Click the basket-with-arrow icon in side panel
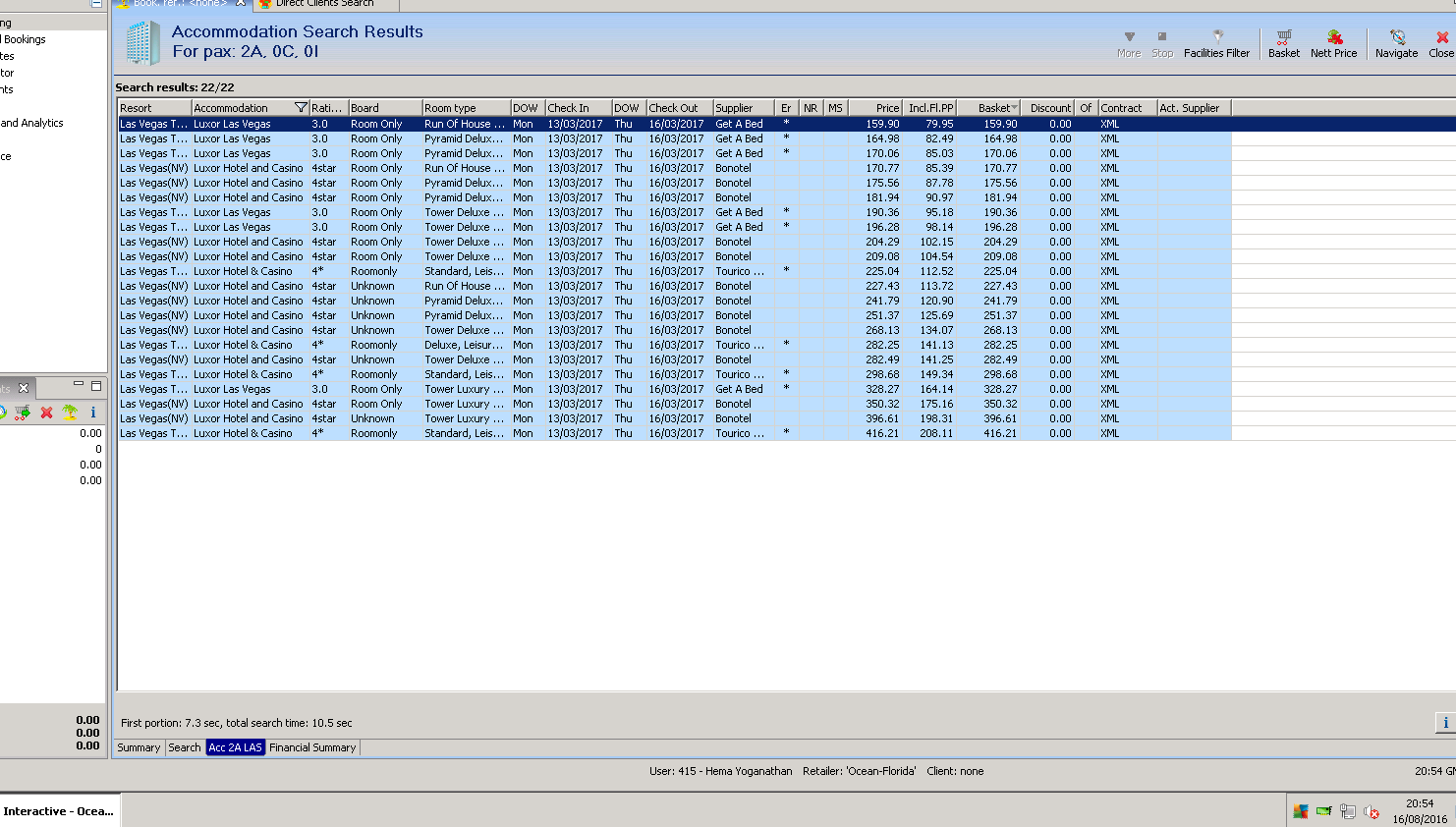 point(22,413)
